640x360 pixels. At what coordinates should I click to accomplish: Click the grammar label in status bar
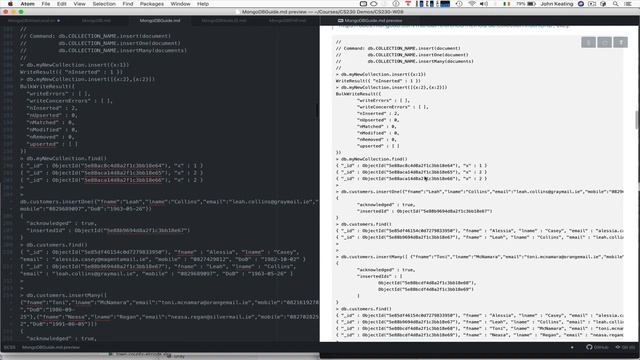point(9,347)
